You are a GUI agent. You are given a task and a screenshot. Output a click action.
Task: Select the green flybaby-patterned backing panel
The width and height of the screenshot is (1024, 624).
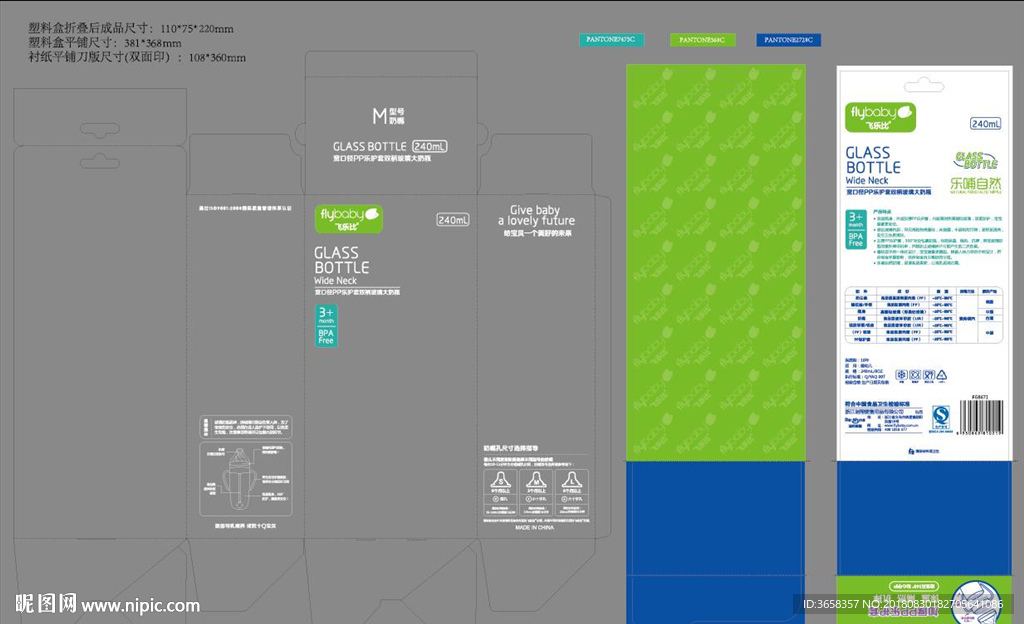[x=716, y=262]
